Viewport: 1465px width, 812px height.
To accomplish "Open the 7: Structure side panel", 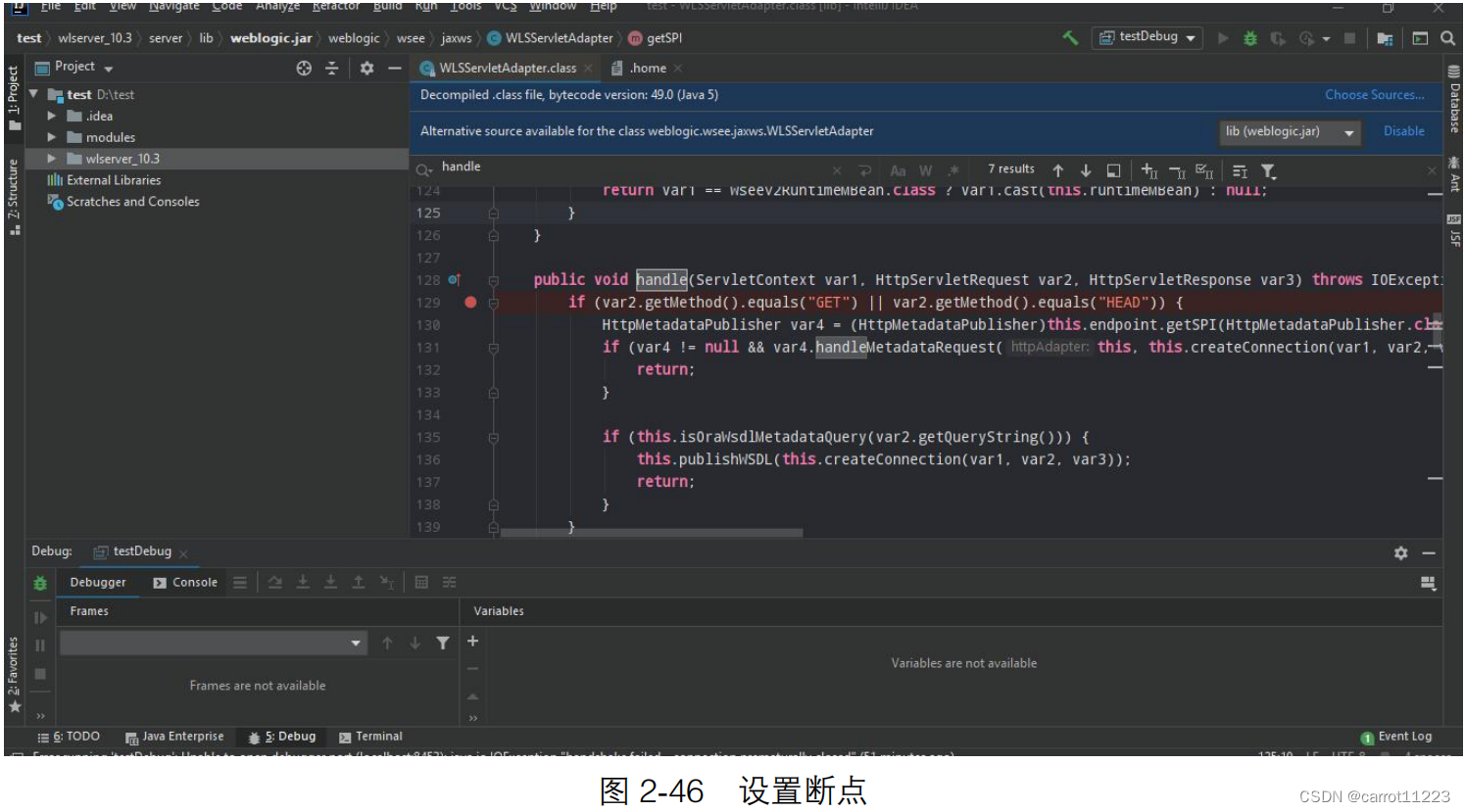I will click(x=14, y=196).
